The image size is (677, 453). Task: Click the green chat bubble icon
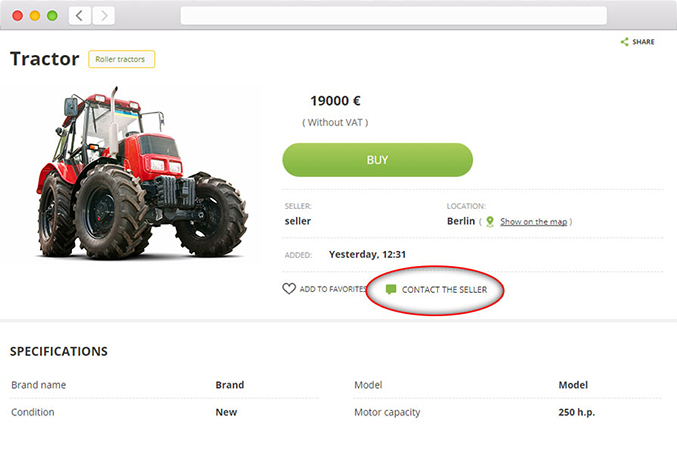point(391,289)
